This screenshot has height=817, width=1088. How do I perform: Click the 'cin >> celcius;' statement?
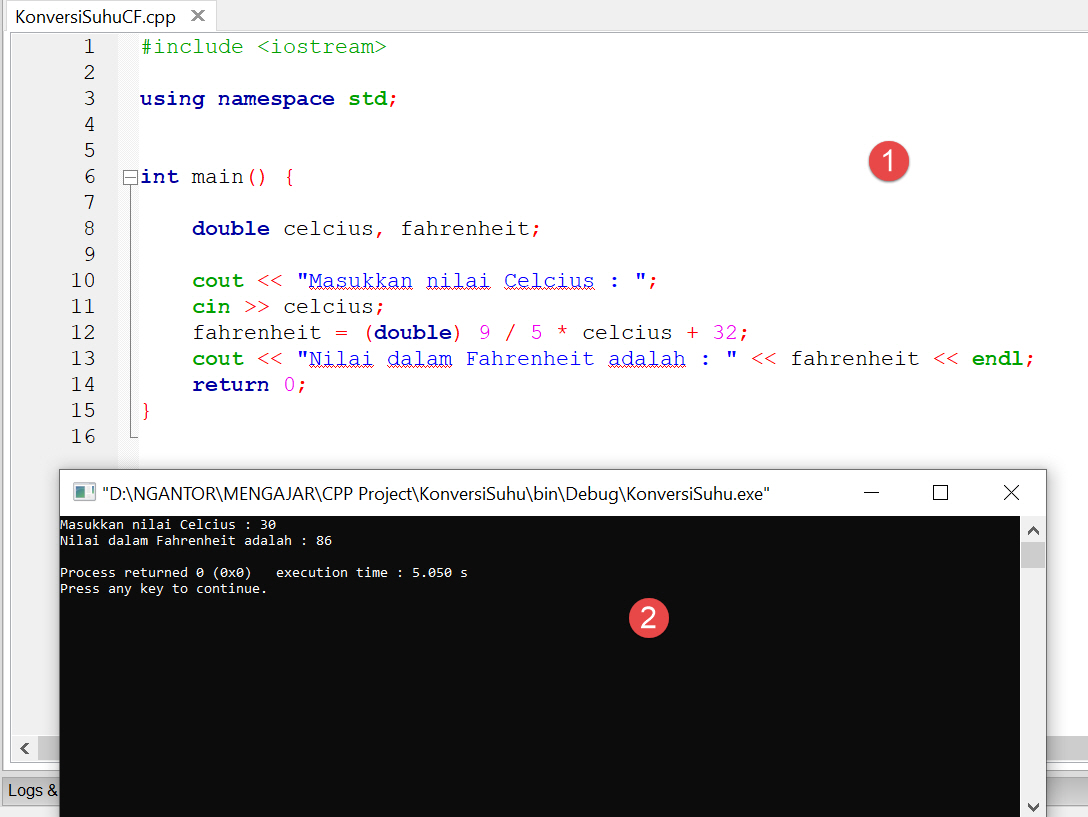[288, 307]
